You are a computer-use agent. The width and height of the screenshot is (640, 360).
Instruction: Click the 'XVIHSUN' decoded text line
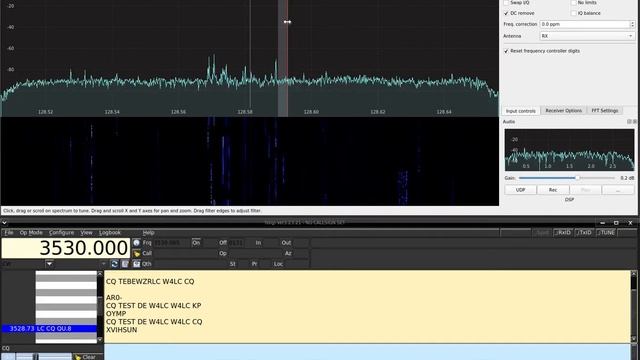click(122, 330)
